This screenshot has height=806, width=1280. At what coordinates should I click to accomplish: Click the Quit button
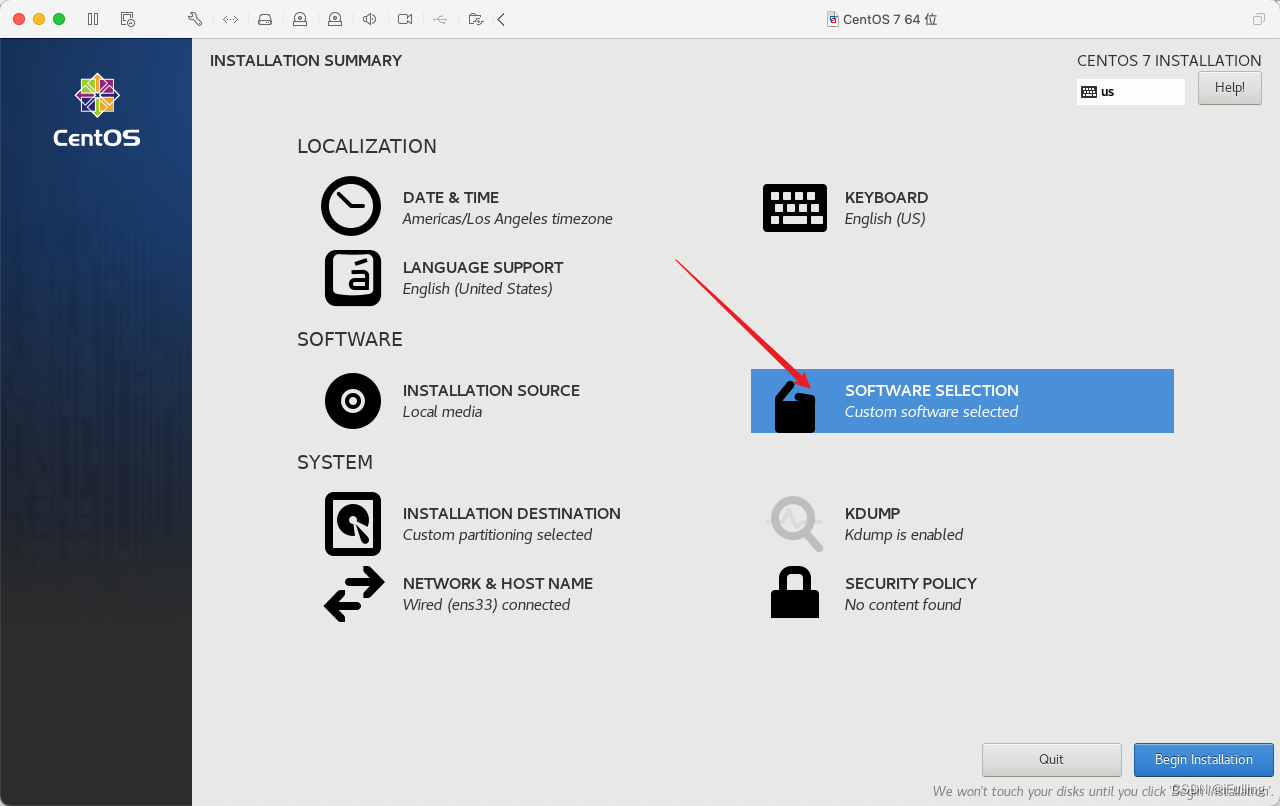pos(1052,760)
